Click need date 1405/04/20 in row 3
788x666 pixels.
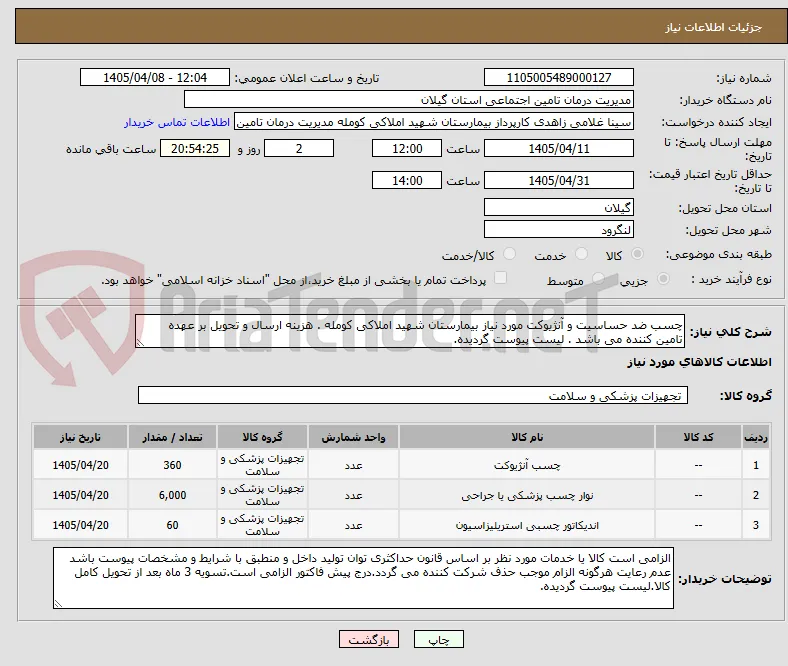[80, 525]
